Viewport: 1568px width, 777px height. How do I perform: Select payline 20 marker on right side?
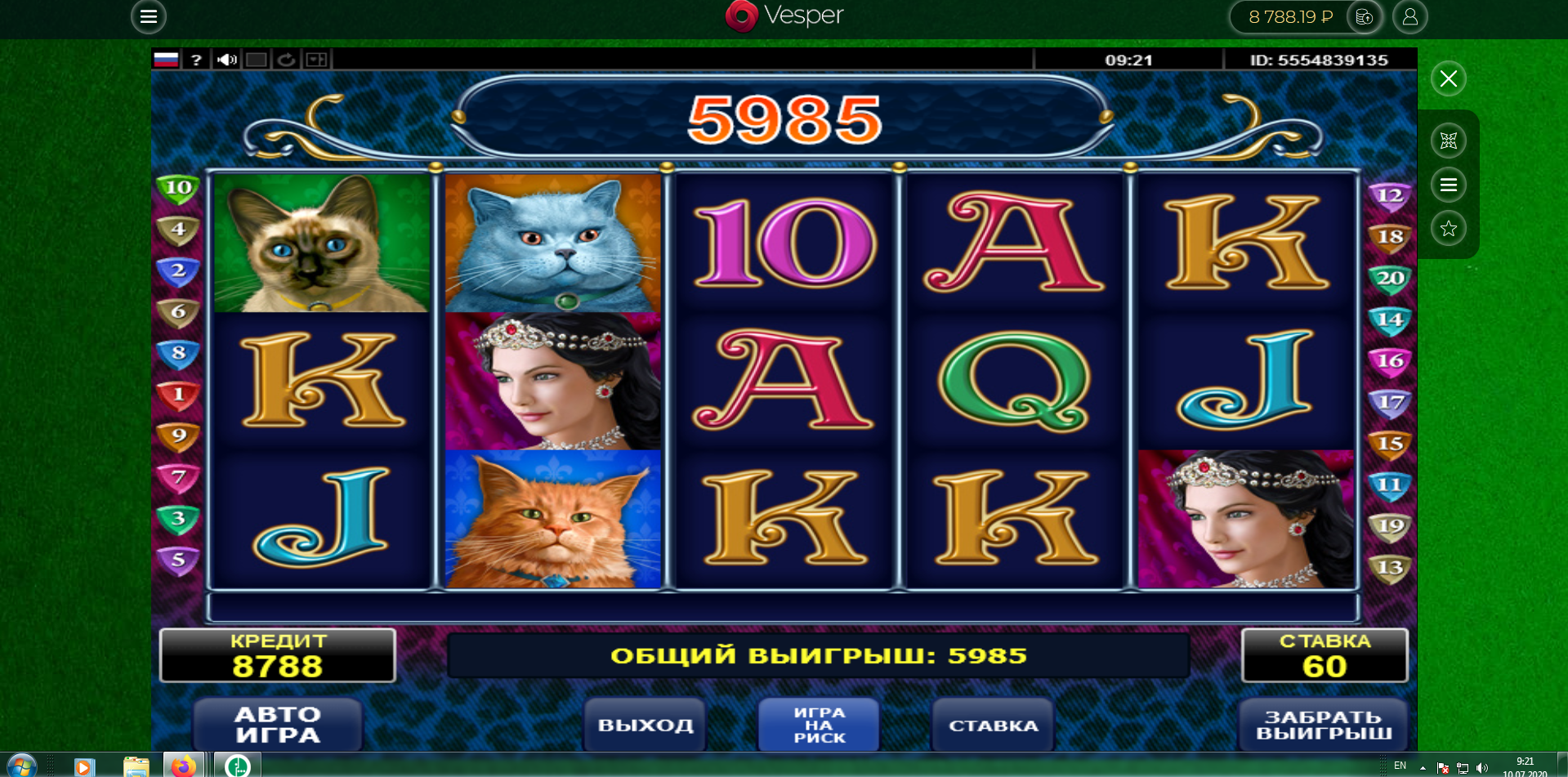point(1390,279)
